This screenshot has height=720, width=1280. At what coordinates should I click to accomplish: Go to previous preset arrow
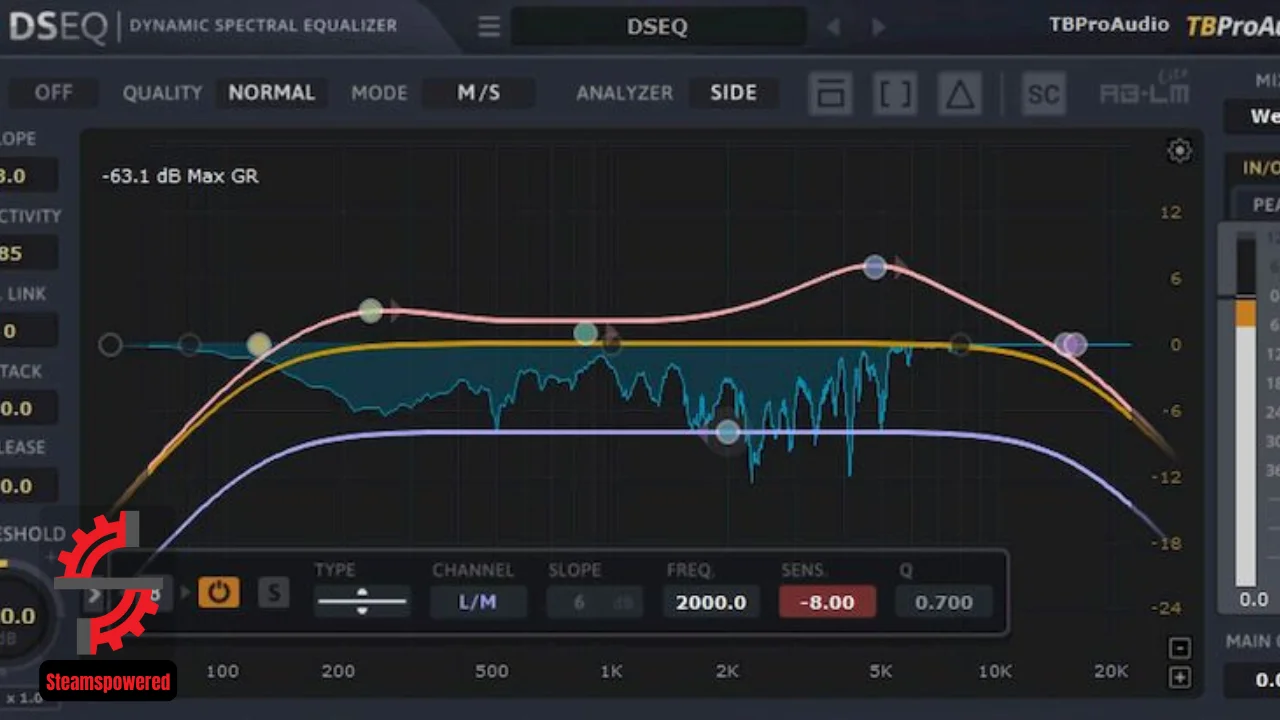[x=833, y=27]
